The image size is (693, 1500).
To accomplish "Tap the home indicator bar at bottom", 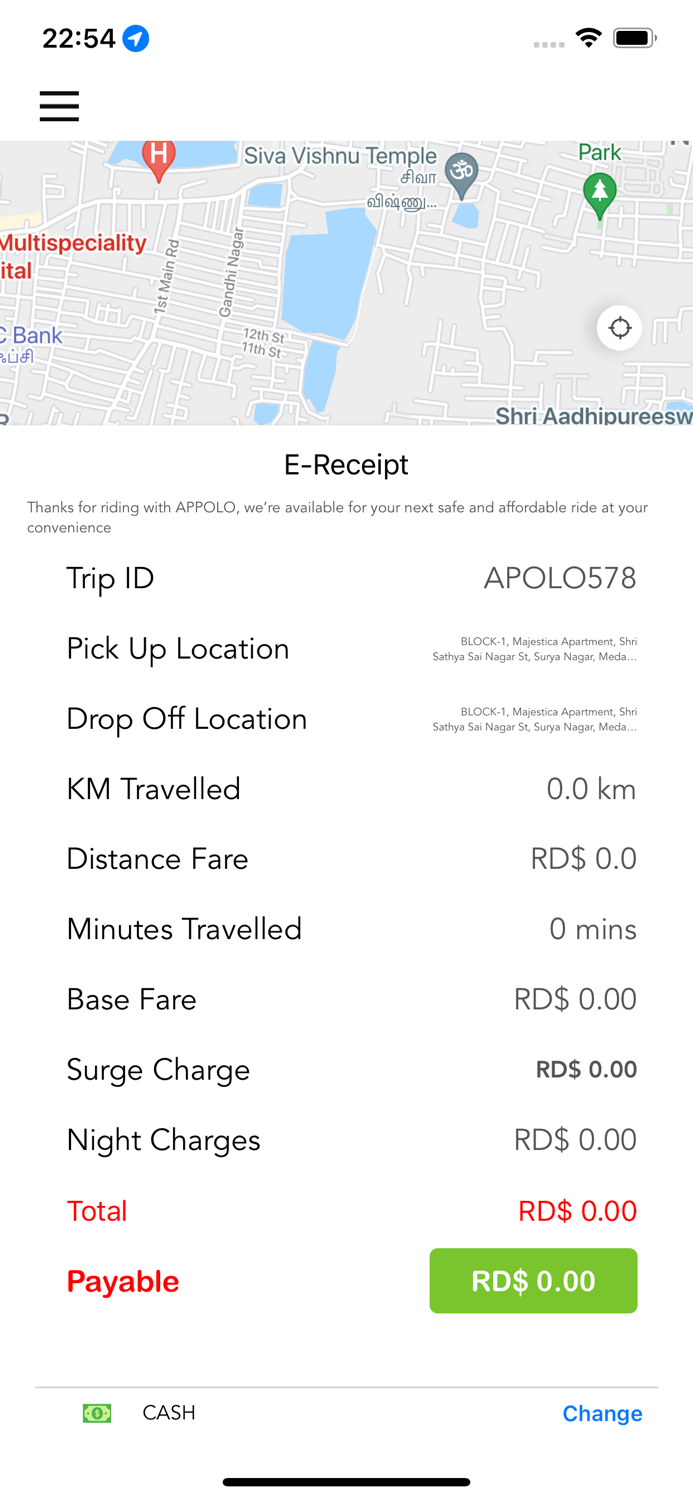I will click(346, 1482).
